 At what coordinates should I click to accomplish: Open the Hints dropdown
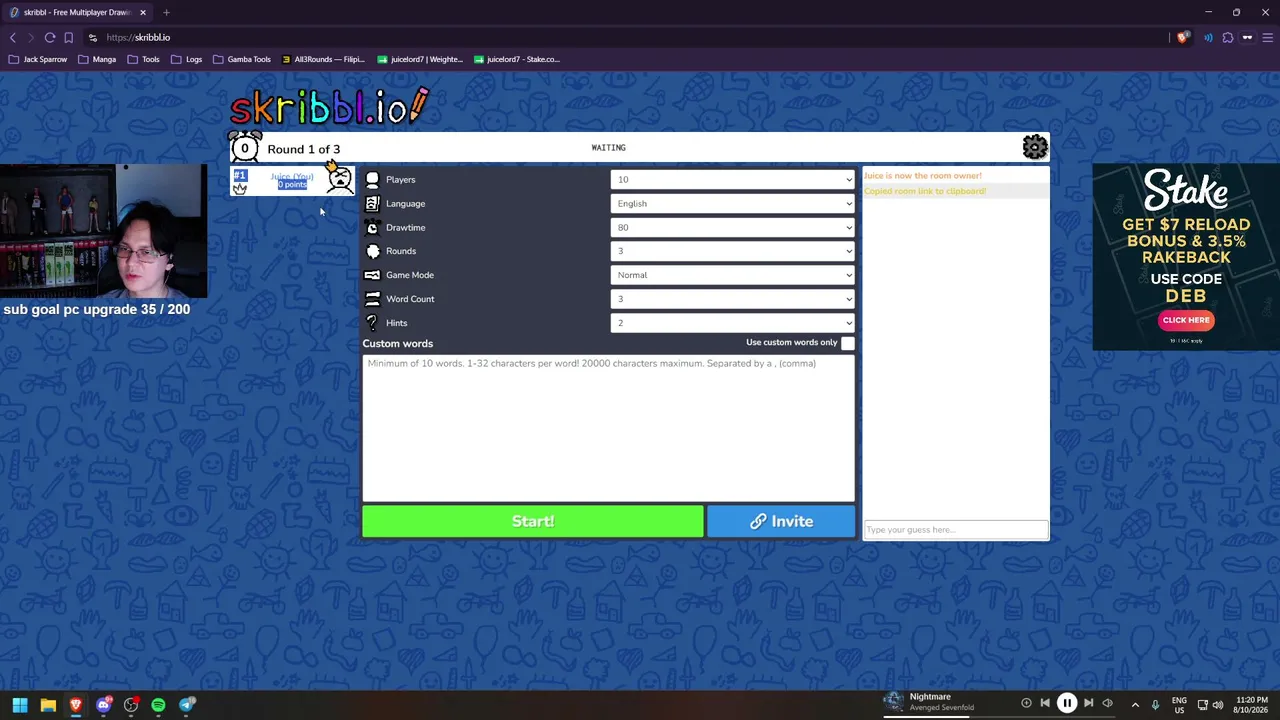pos(733,323)
